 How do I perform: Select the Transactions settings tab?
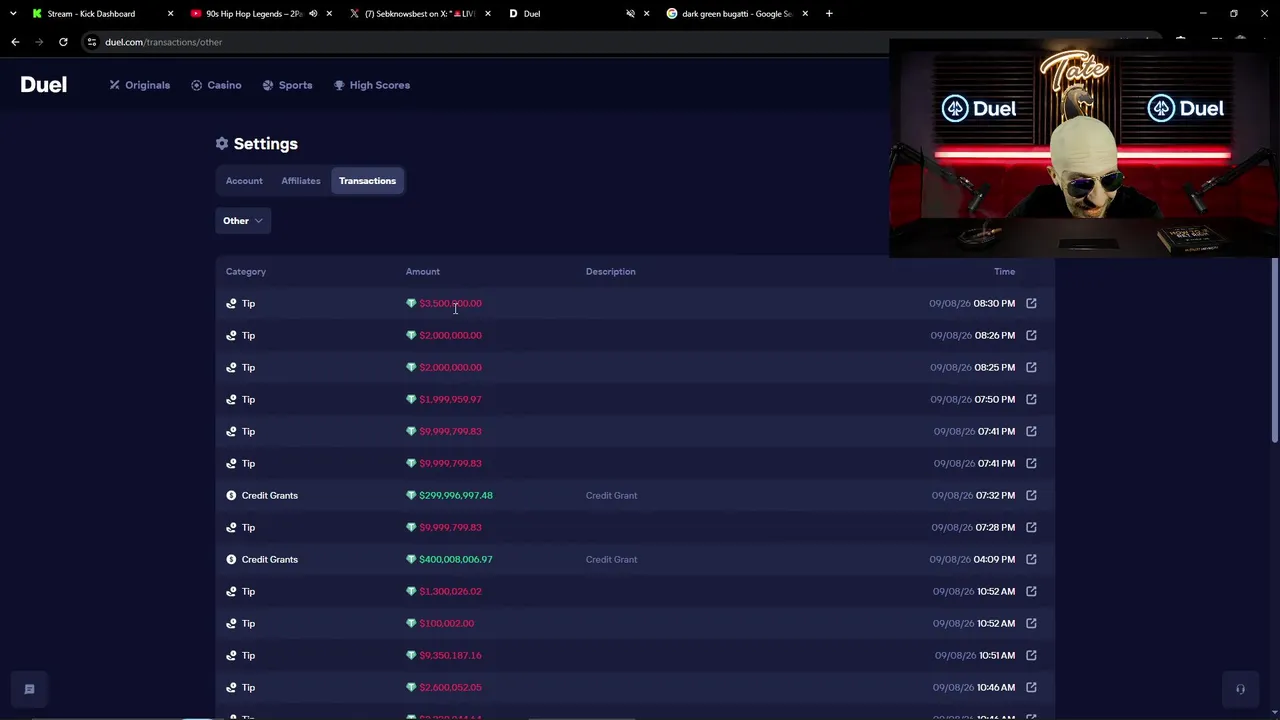[x=367, y=181]
